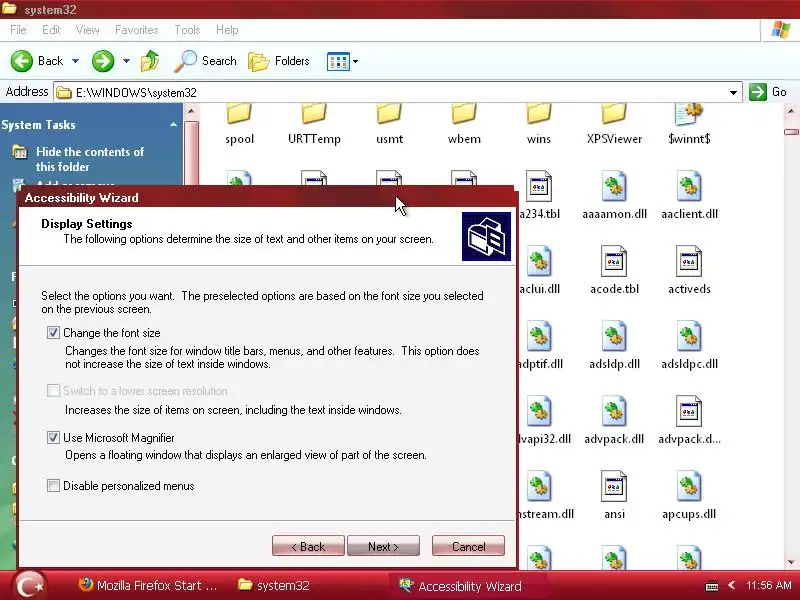Select the spool folder
This screenshot has width=800, height=600.
tap(239, 124)
